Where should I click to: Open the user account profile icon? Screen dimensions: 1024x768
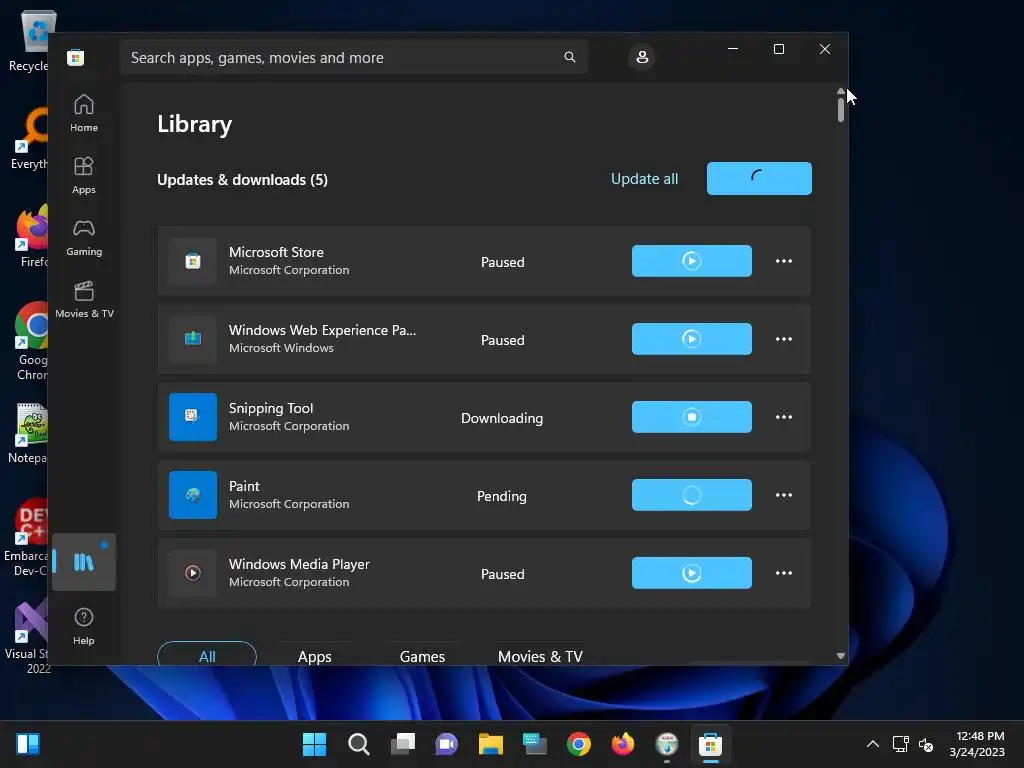[x=642, y=57]
